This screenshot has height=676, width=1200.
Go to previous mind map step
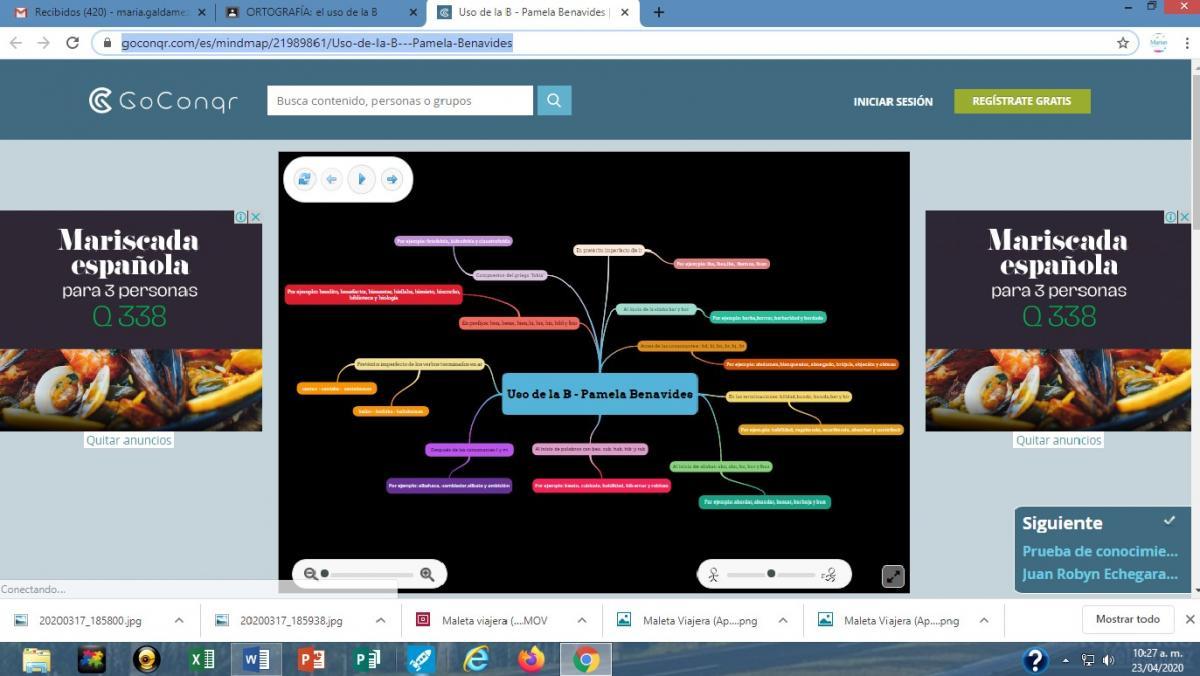[332, 179]
